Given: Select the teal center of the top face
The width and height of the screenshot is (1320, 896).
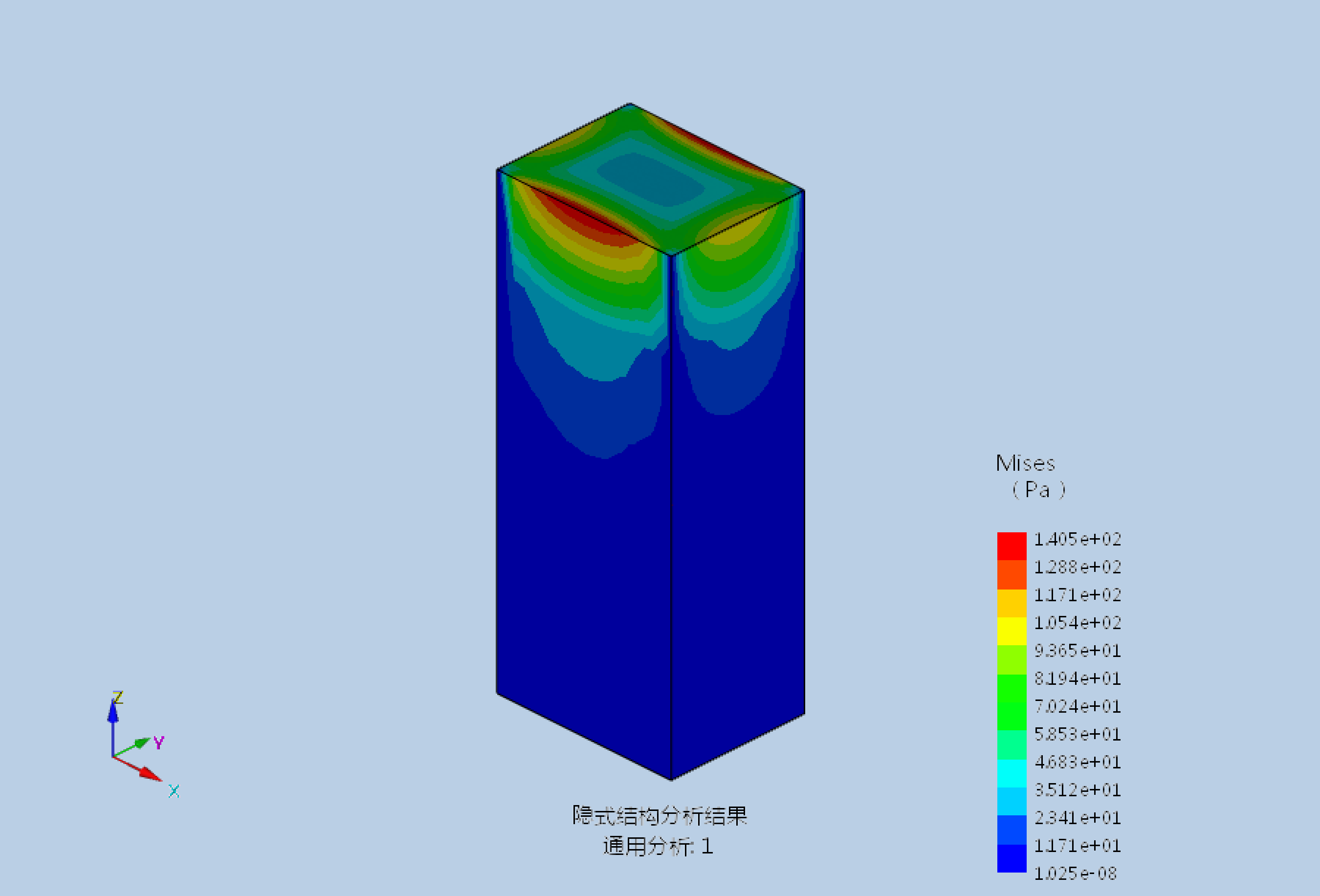Looking at the screenshot, I should pos(652,180).
